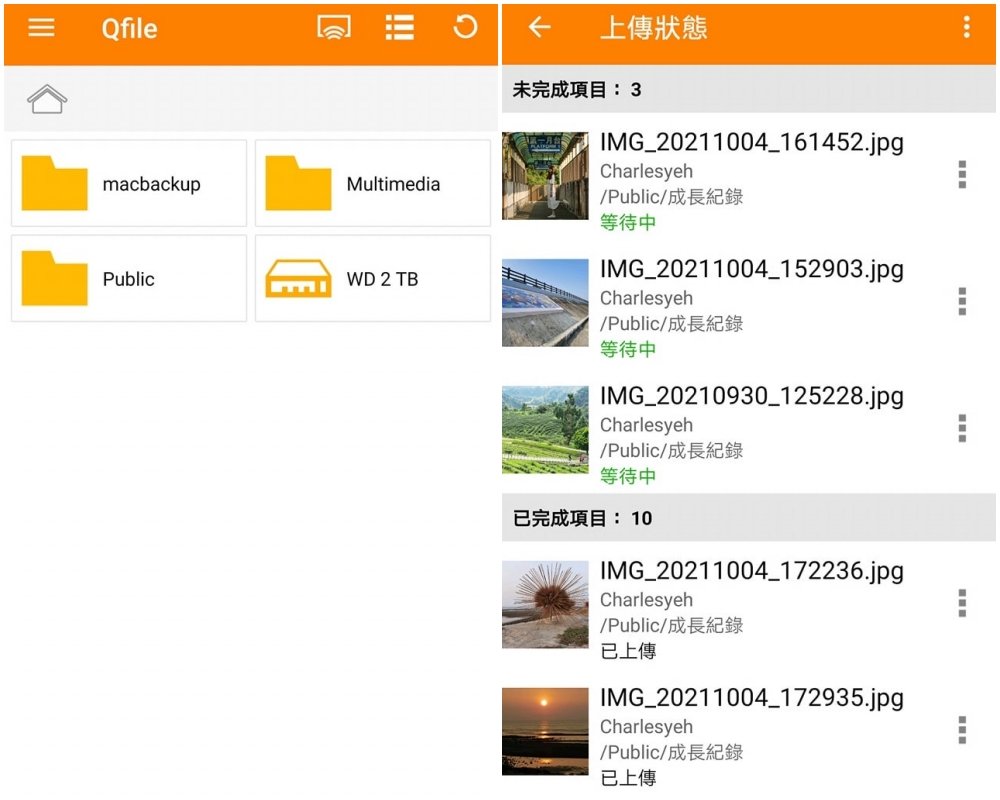The height and width of the screenshot is (800, 1000).
Task: Open the Public folder
Action: coord(129,279)
